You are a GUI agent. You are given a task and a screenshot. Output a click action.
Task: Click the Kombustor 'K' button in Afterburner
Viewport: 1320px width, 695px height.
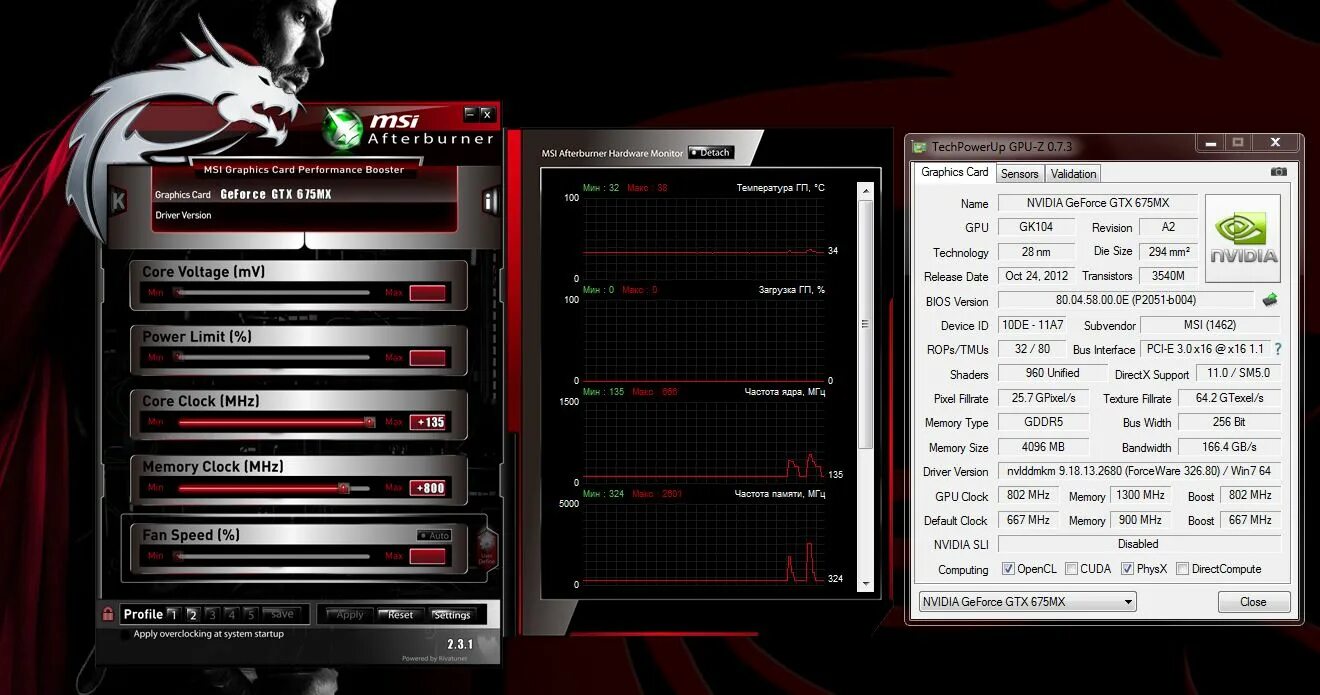pos(118,201)
